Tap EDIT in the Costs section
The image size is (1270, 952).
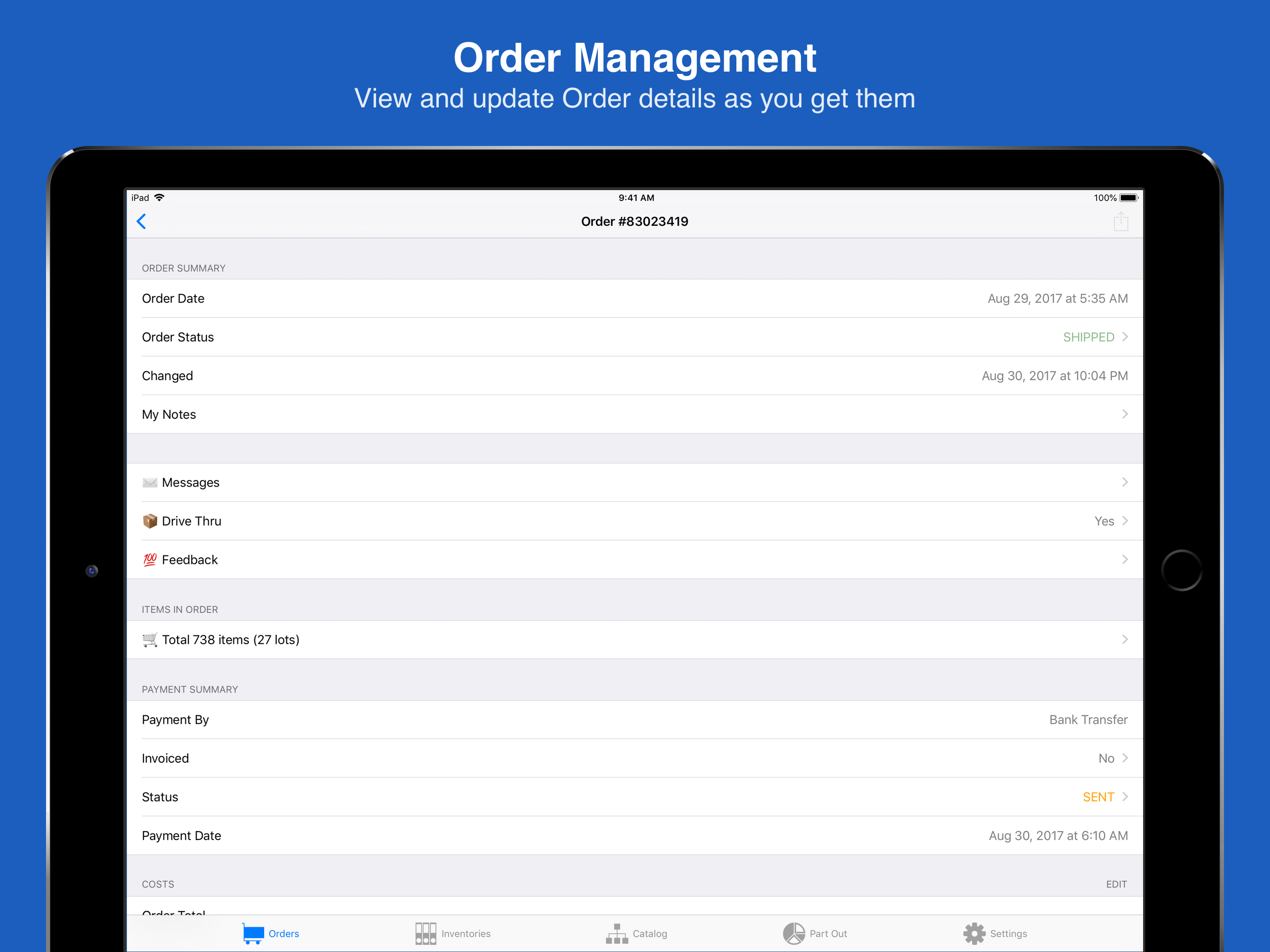coord(1116,884)
